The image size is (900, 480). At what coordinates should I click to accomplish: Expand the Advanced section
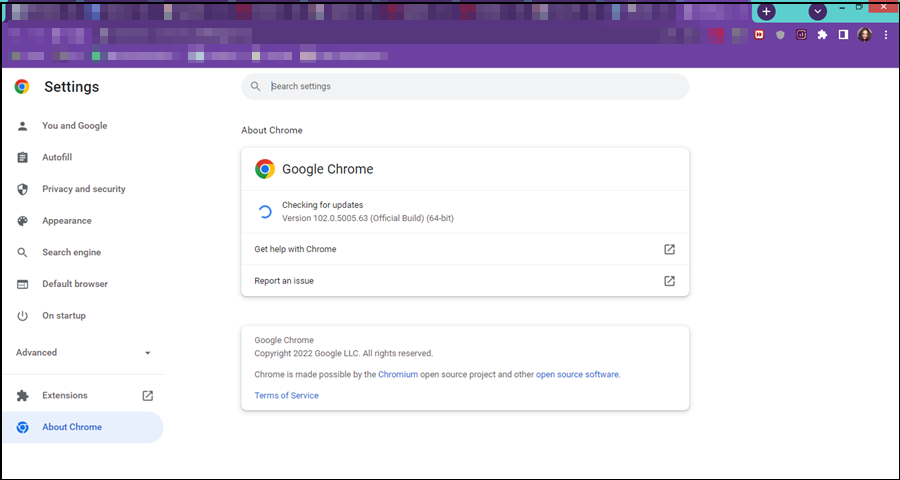point(83,353)
